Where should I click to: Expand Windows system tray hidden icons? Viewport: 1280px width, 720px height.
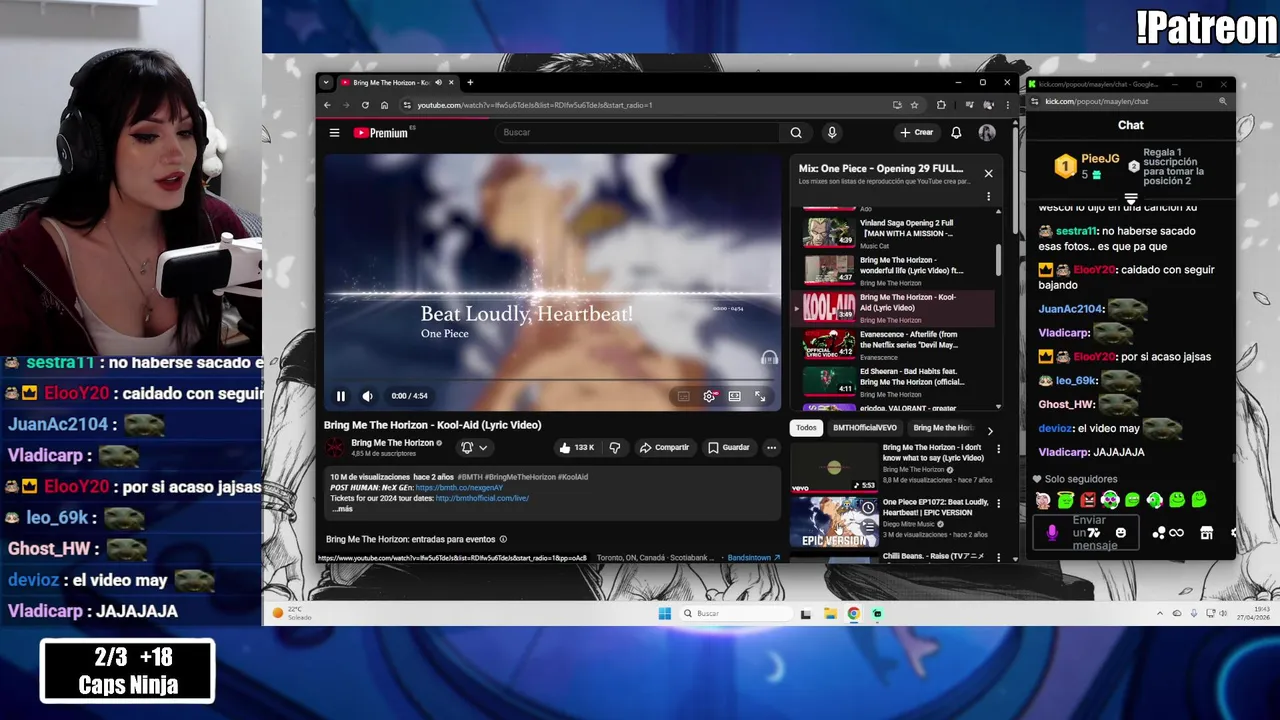click(1160, 613)
